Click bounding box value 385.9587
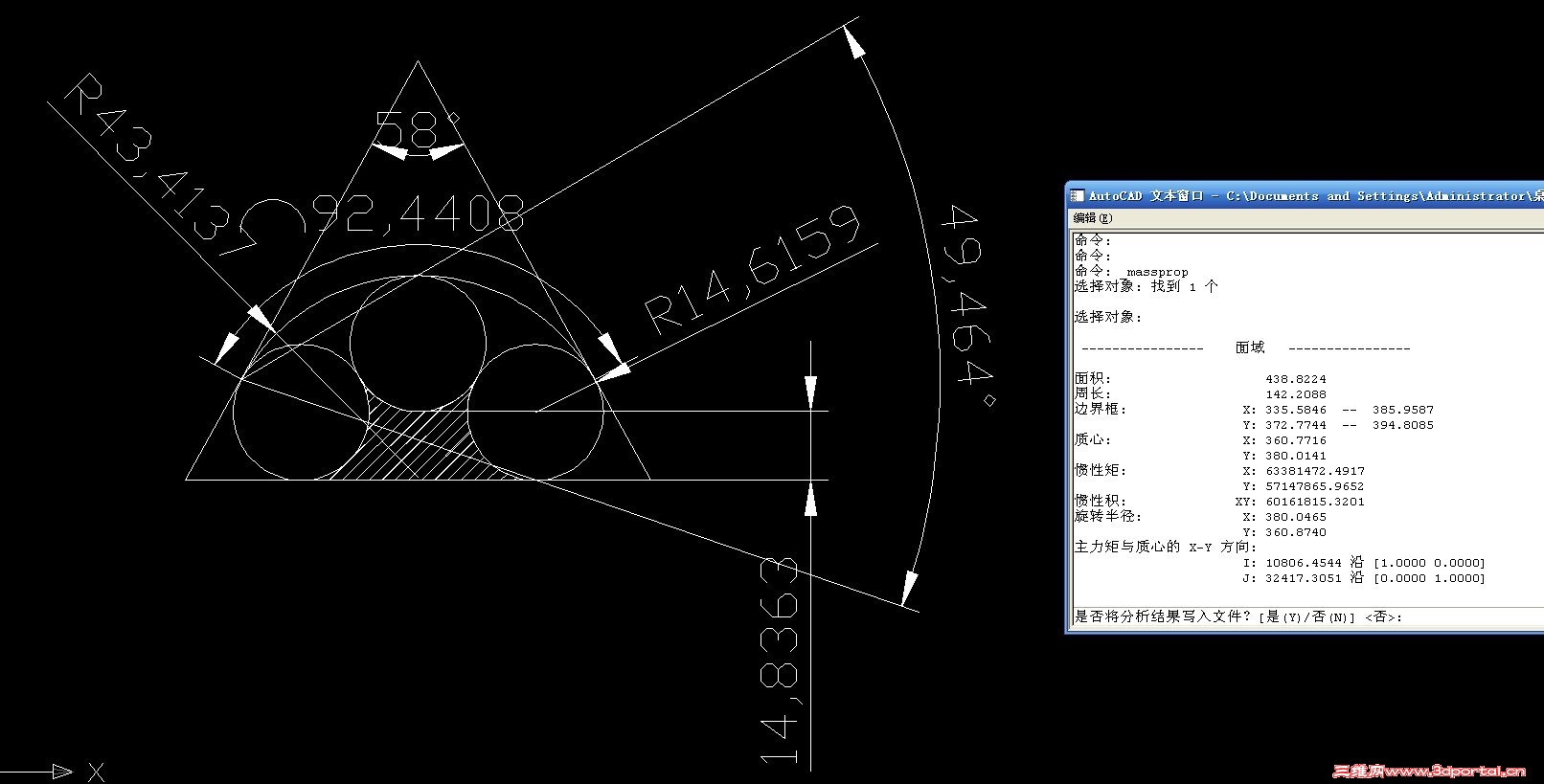Screen dimensions: 1544x784 1403,410
